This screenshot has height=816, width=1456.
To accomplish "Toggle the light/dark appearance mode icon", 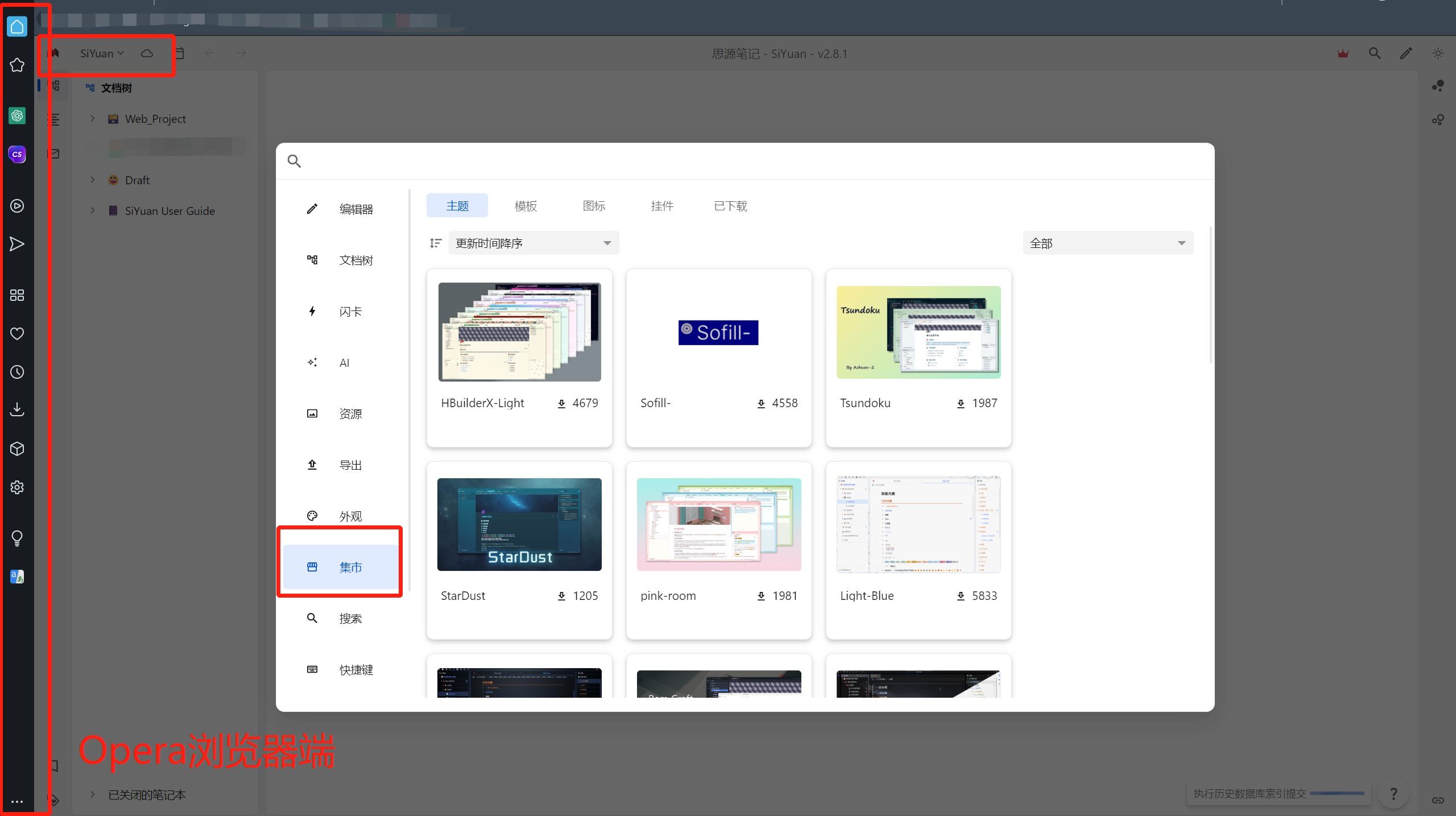I will coord(1438,53).
